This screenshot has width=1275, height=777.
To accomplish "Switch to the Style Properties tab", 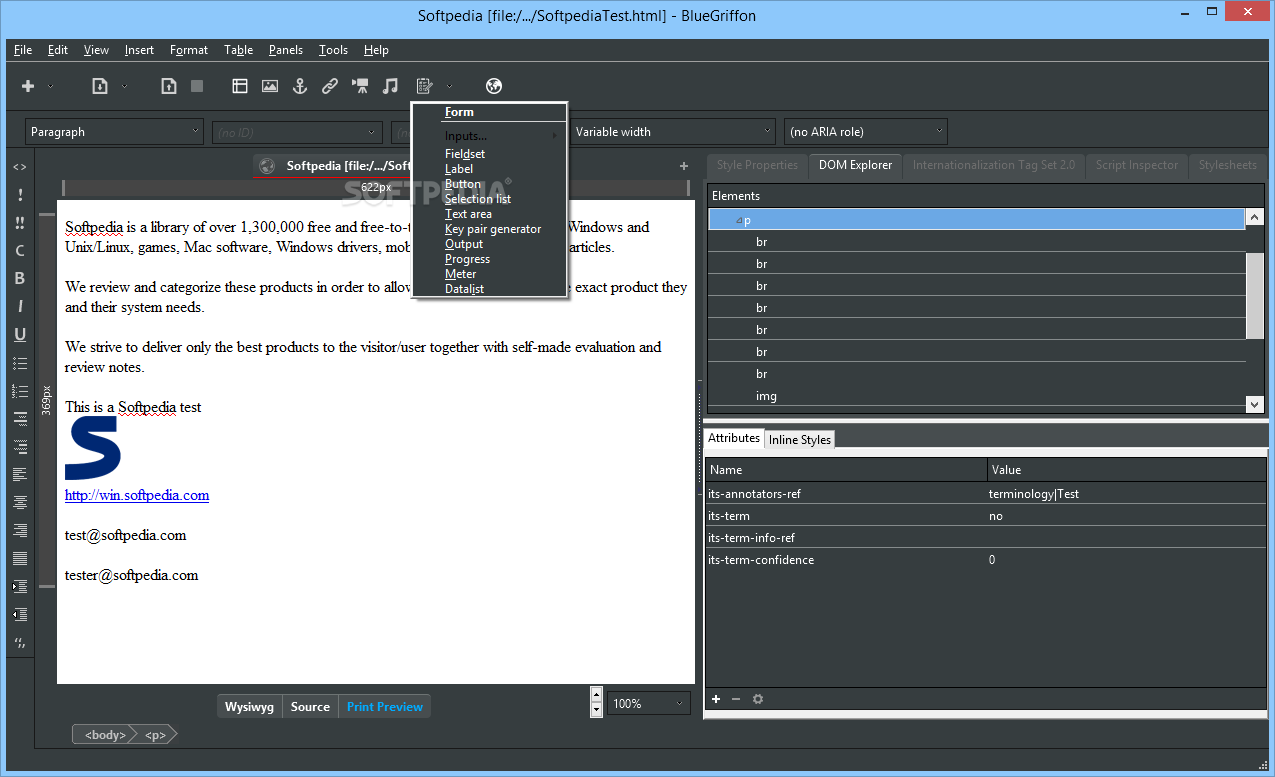I will [x=757, y=165].
